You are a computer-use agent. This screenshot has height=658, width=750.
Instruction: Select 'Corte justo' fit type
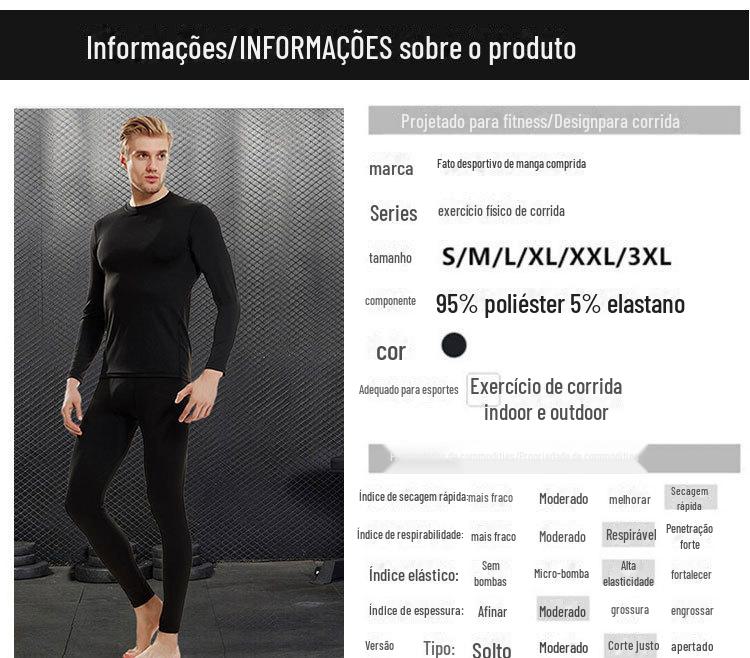(x=632, y=646)
